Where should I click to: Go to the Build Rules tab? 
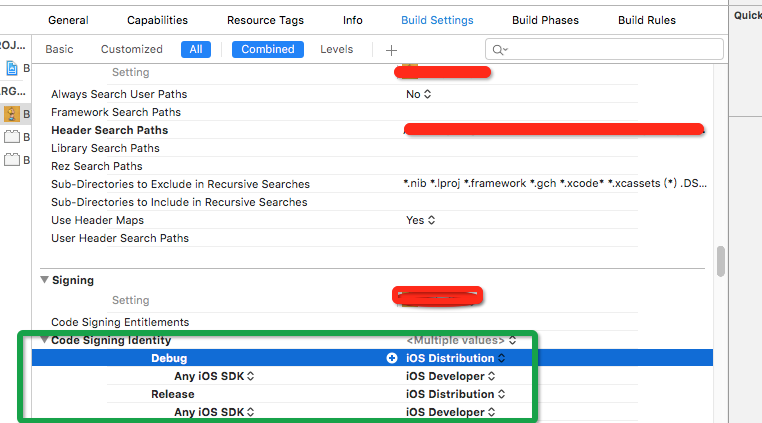coord(647,20)
